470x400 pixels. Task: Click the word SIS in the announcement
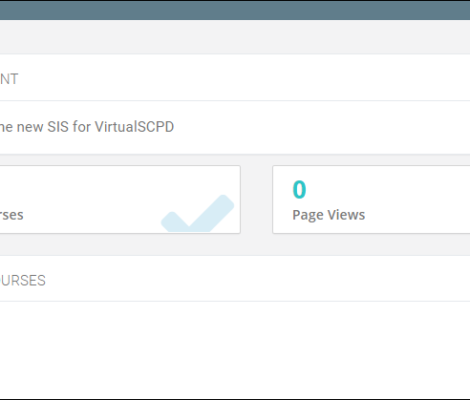click(x=58, y=127)
